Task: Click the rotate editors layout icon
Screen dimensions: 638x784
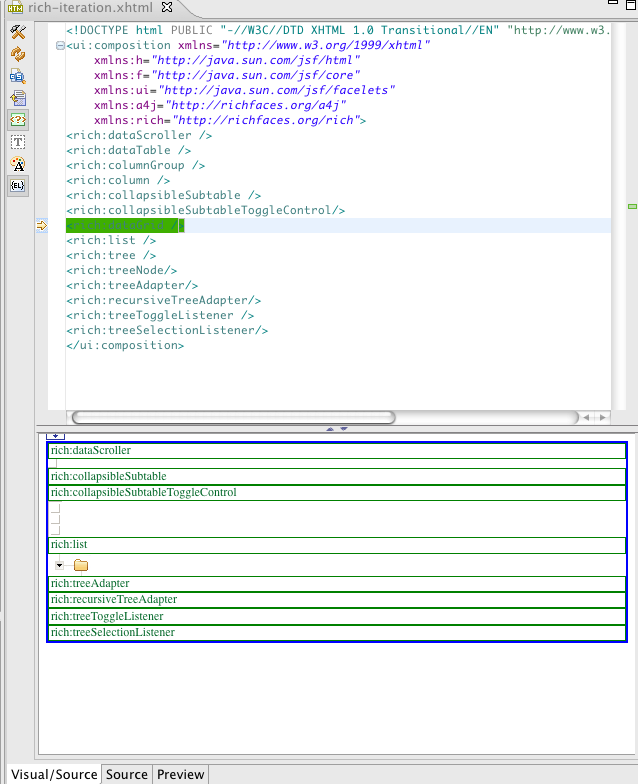Action: (18, 98)
